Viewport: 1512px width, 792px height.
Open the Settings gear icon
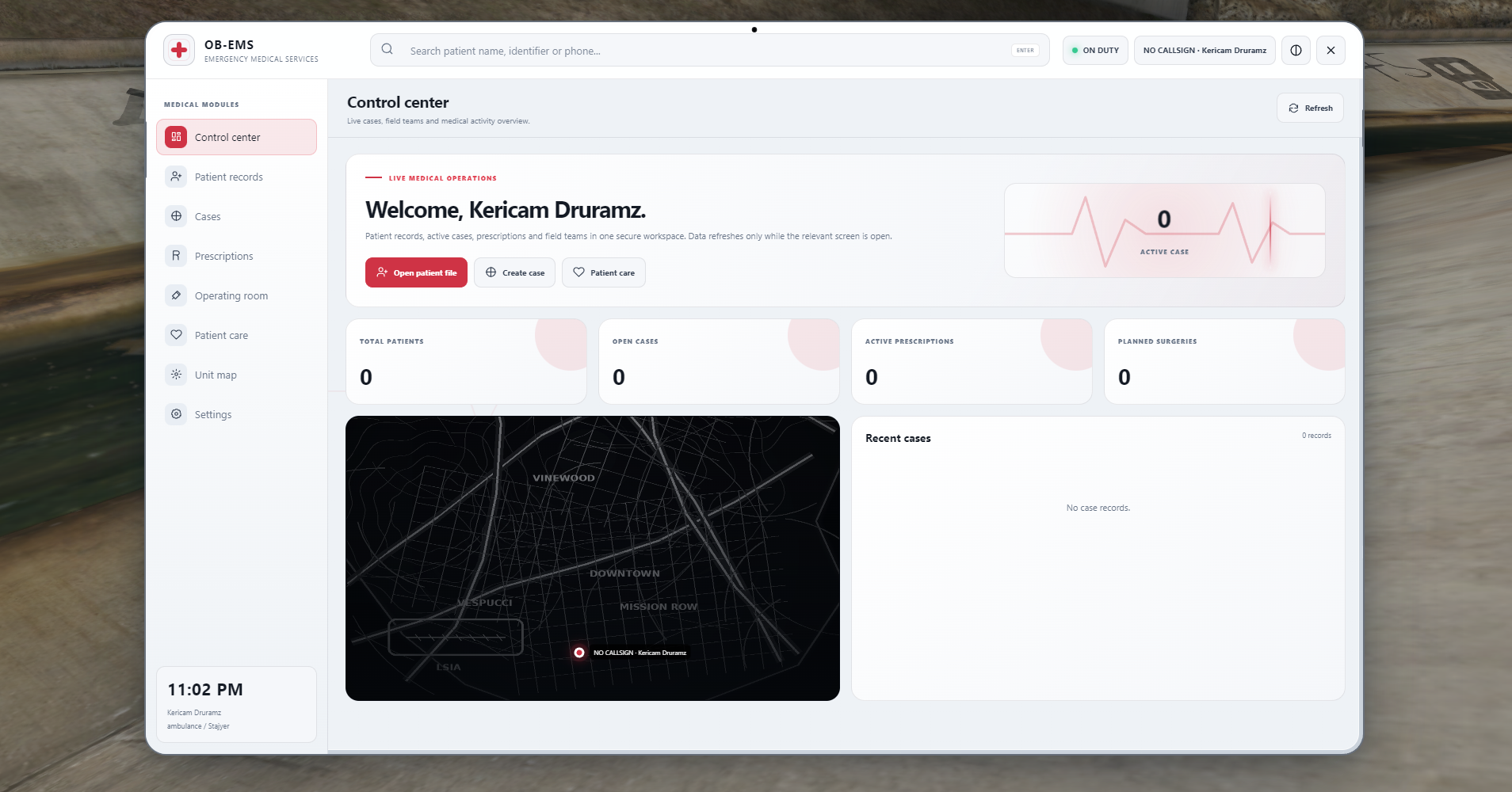coord(176,414)
